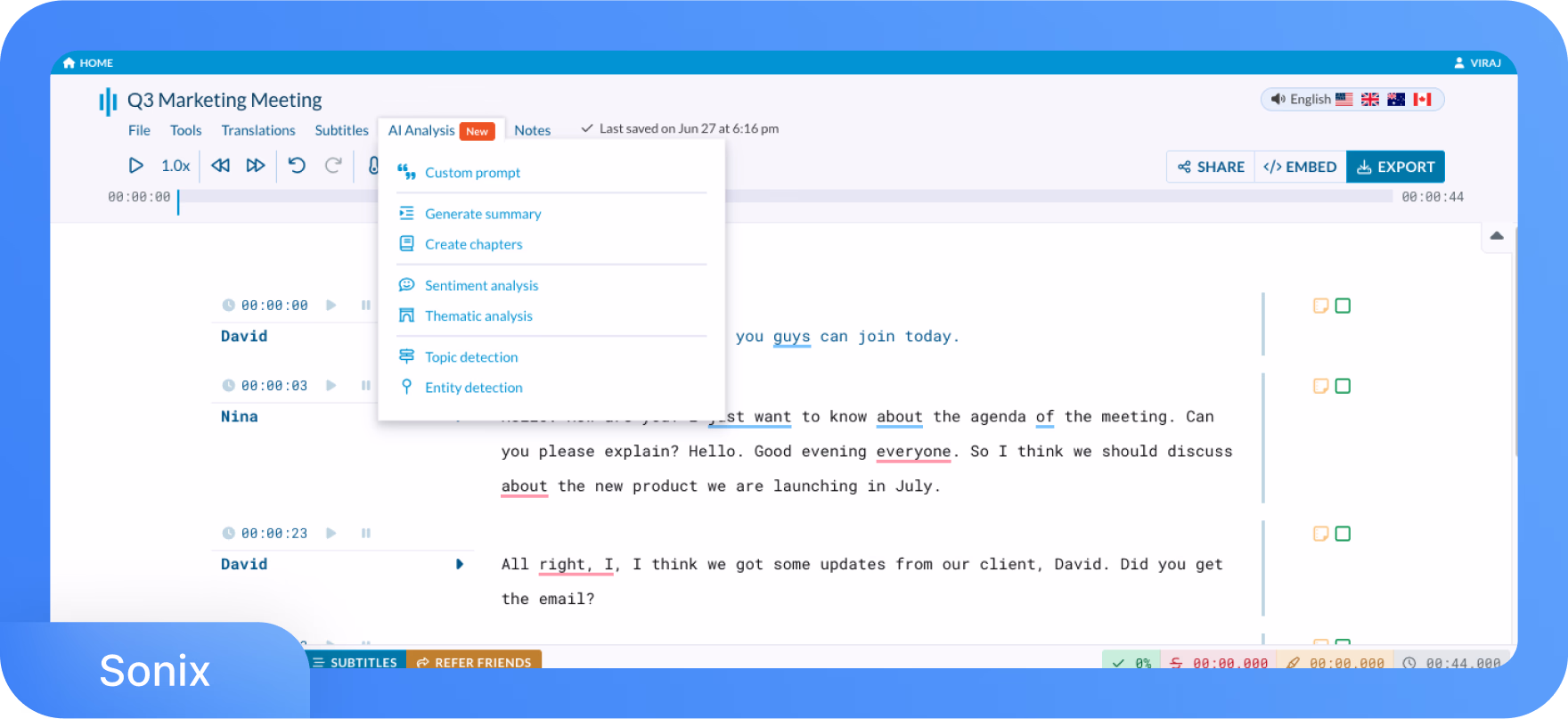Open the 1.0x playback speed dropdown

click(176, 166)
